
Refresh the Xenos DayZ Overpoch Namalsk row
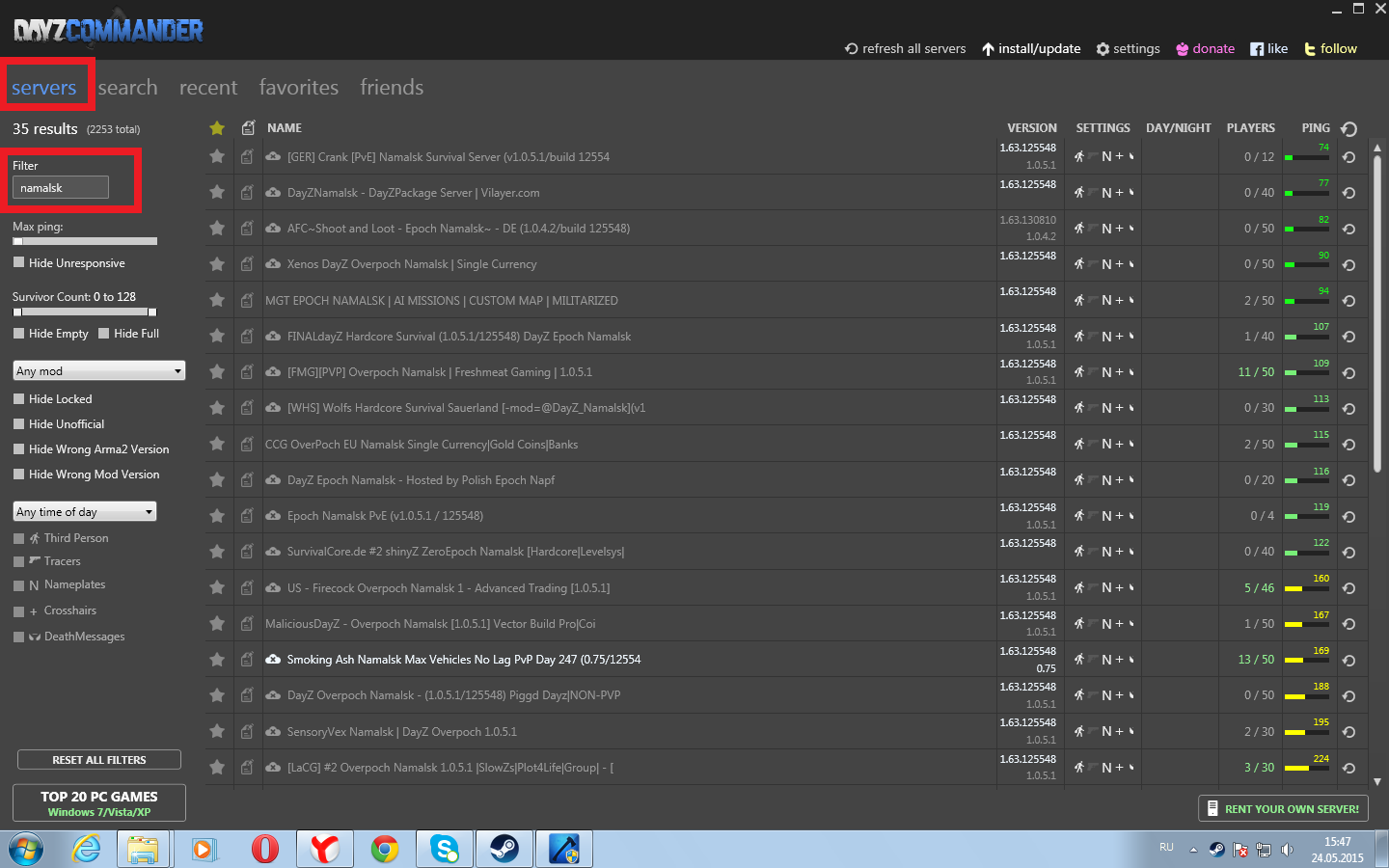[1348, 265]
